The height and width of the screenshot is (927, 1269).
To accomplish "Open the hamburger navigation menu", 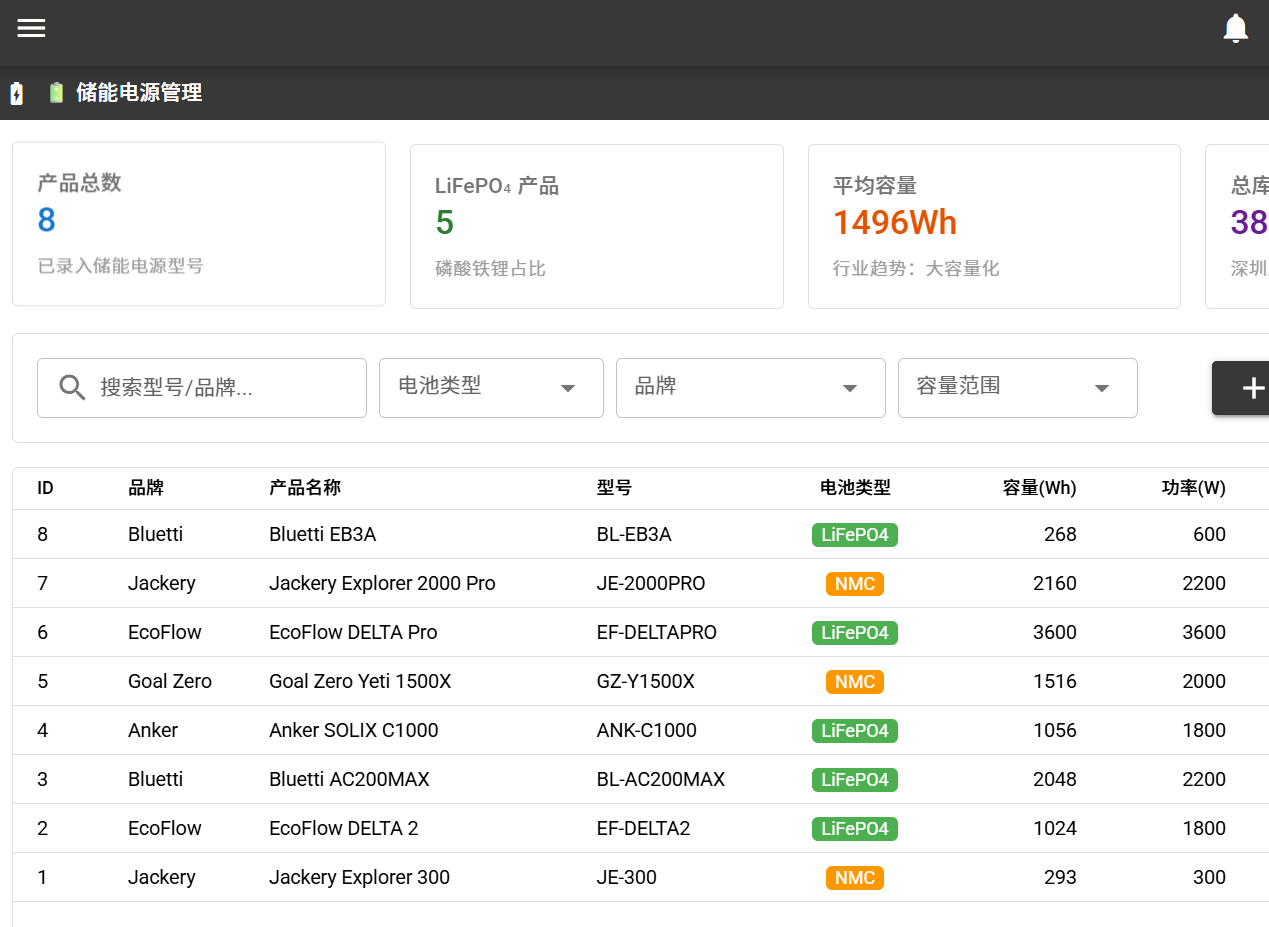I will coord(32,28).
